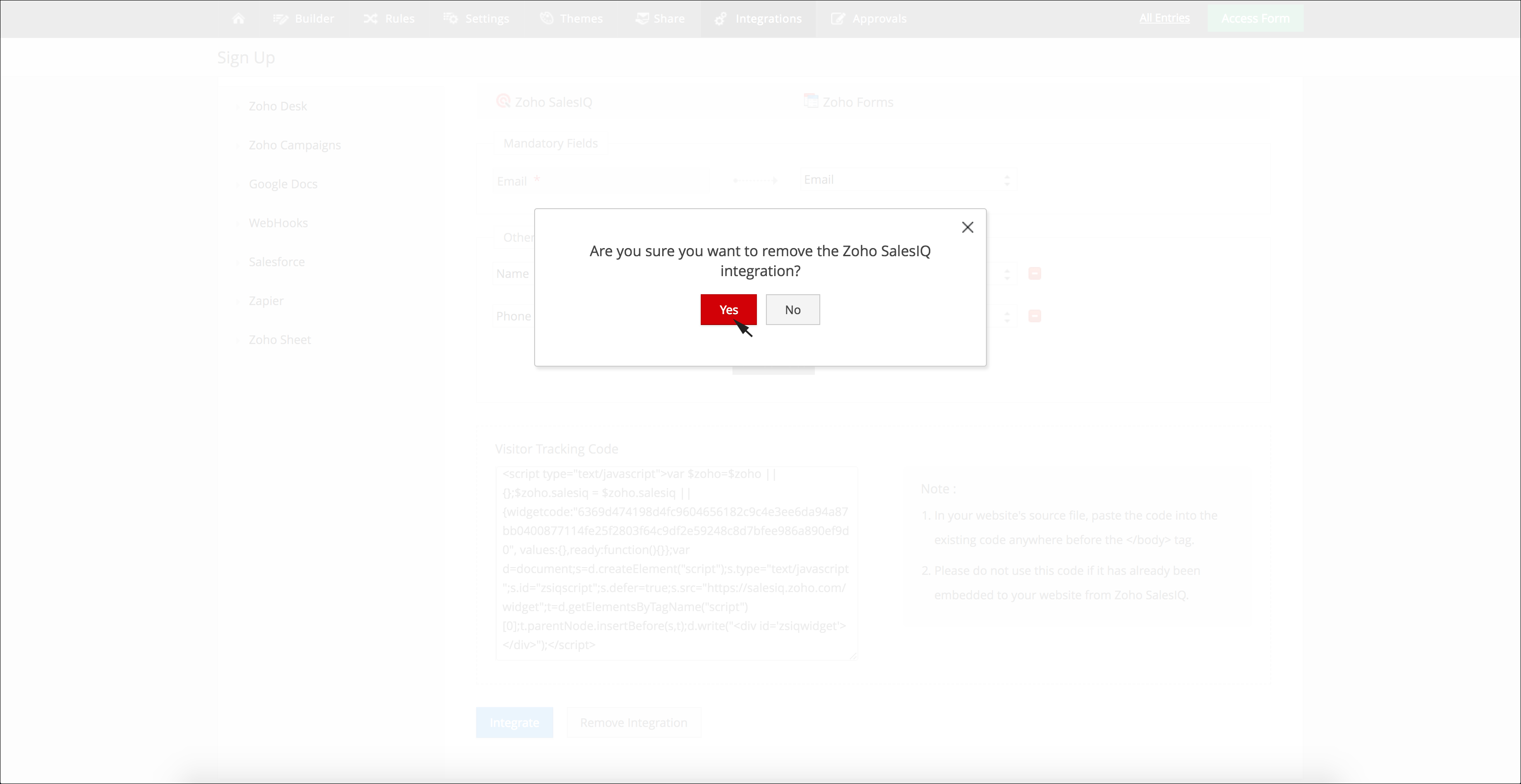Open the Approvals tab
Screen dimensions: 1521x784
(x=869, y=18)
